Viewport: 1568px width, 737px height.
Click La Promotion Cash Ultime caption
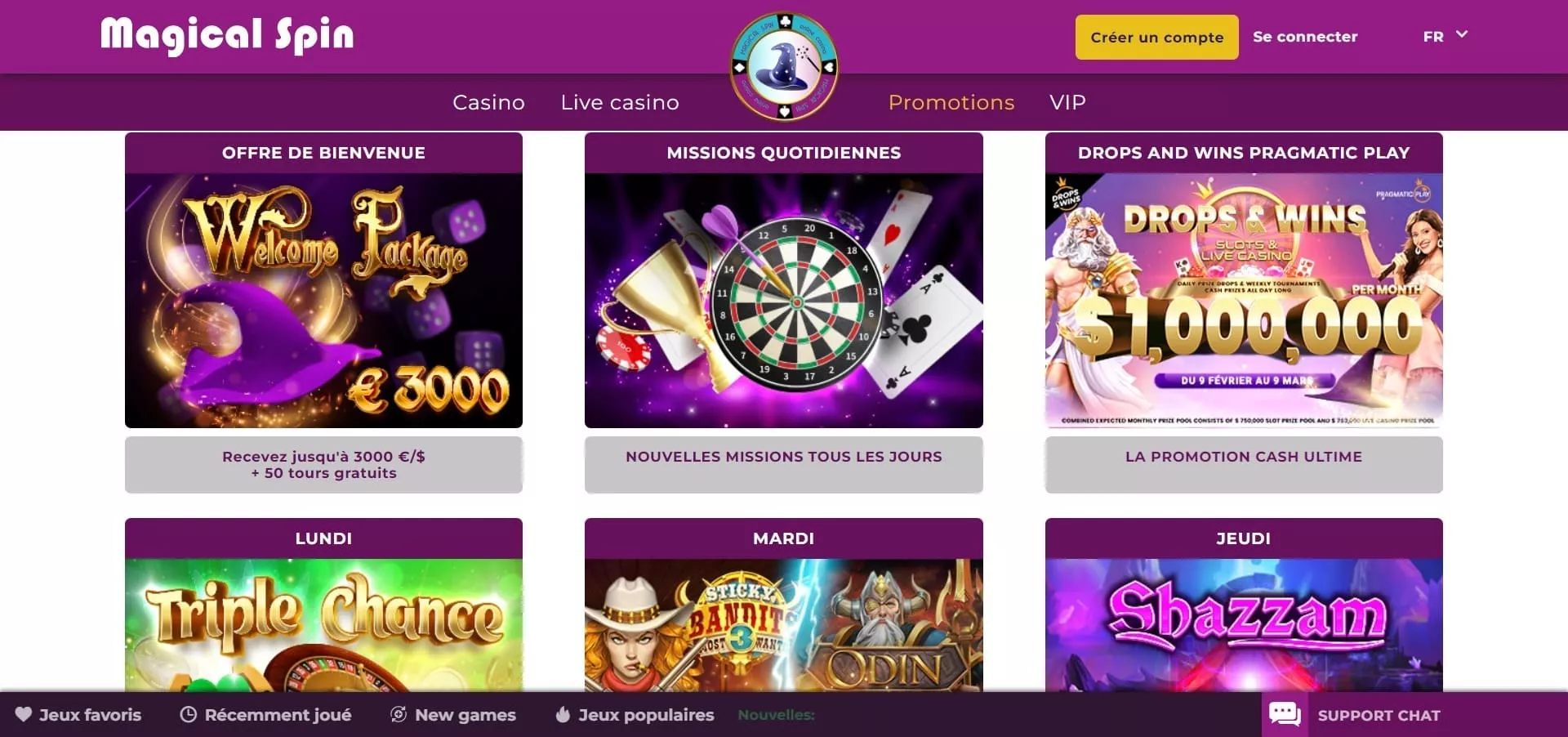coord(1244,457)
